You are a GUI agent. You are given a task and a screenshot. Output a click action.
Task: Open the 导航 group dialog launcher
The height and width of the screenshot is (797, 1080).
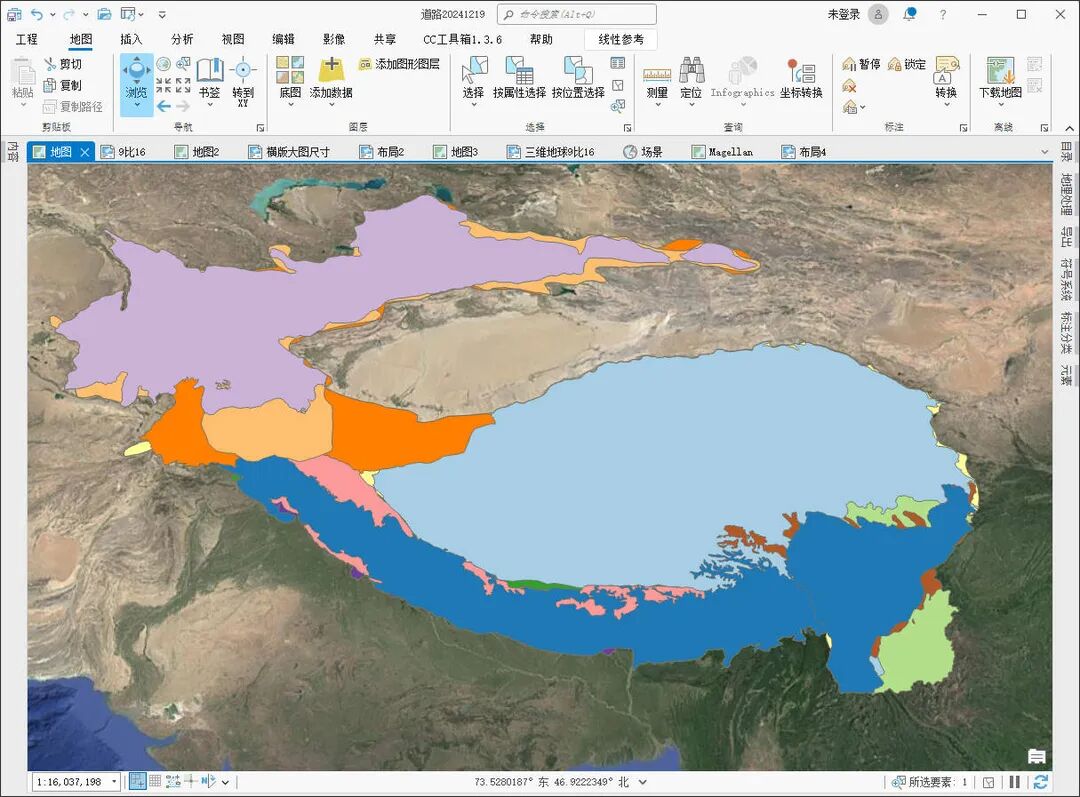click(x=261, y=128)
